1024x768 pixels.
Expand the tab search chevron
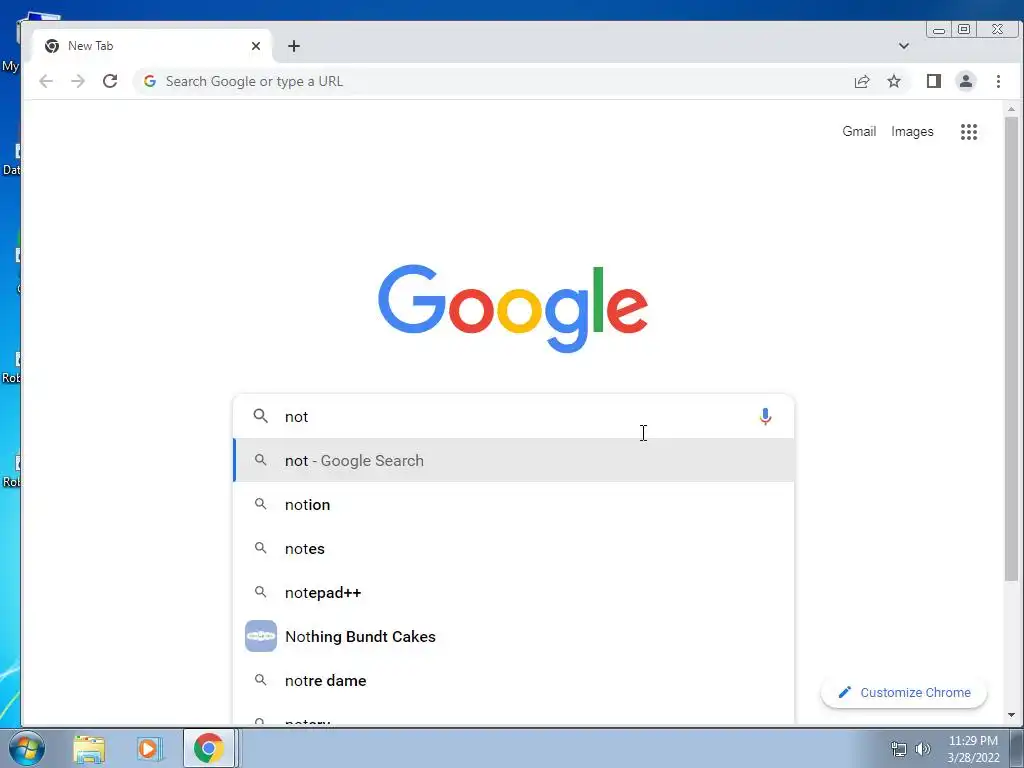(x=903, y=46)
